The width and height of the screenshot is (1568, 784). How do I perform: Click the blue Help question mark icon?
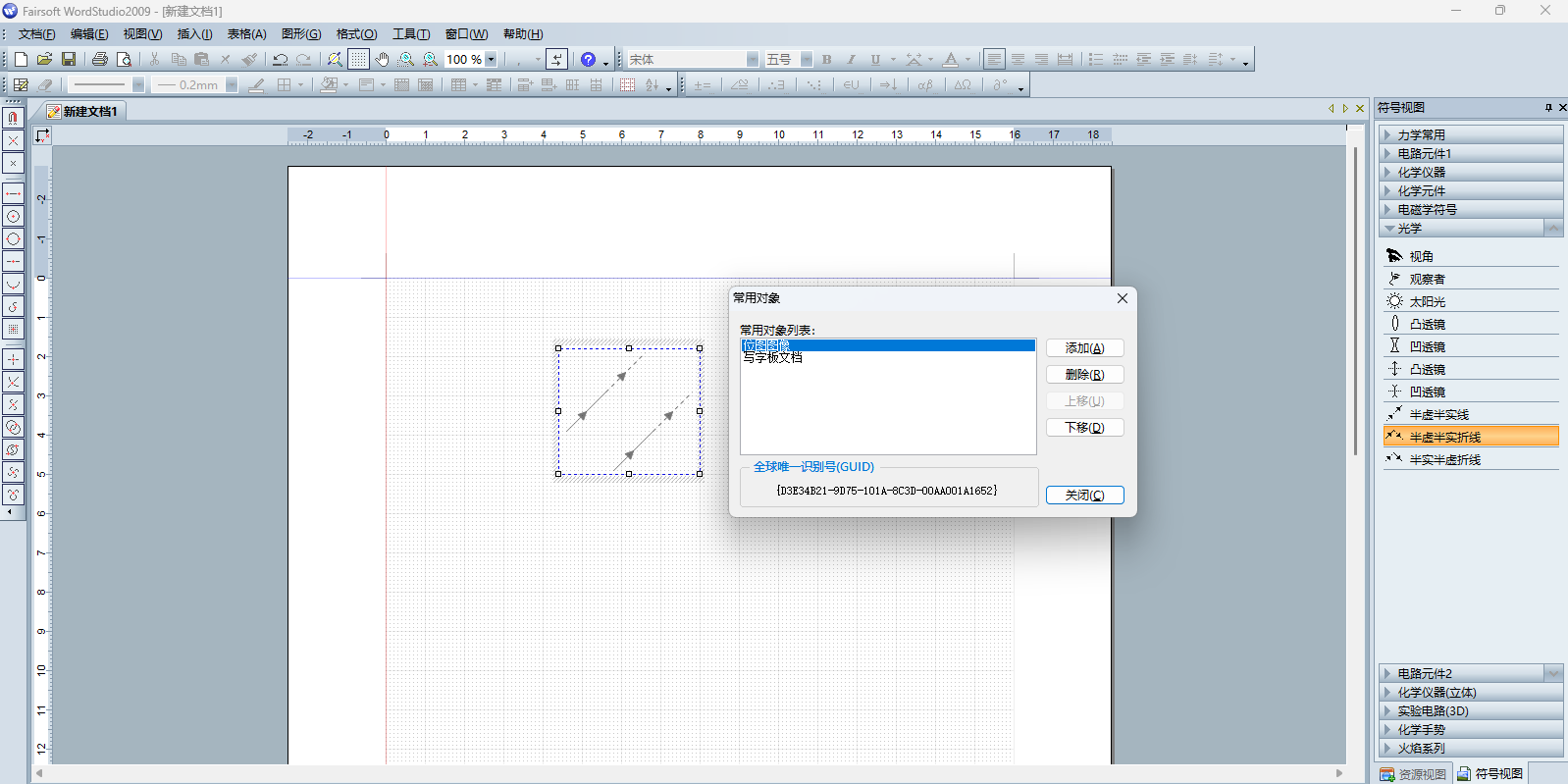[588, 60]
